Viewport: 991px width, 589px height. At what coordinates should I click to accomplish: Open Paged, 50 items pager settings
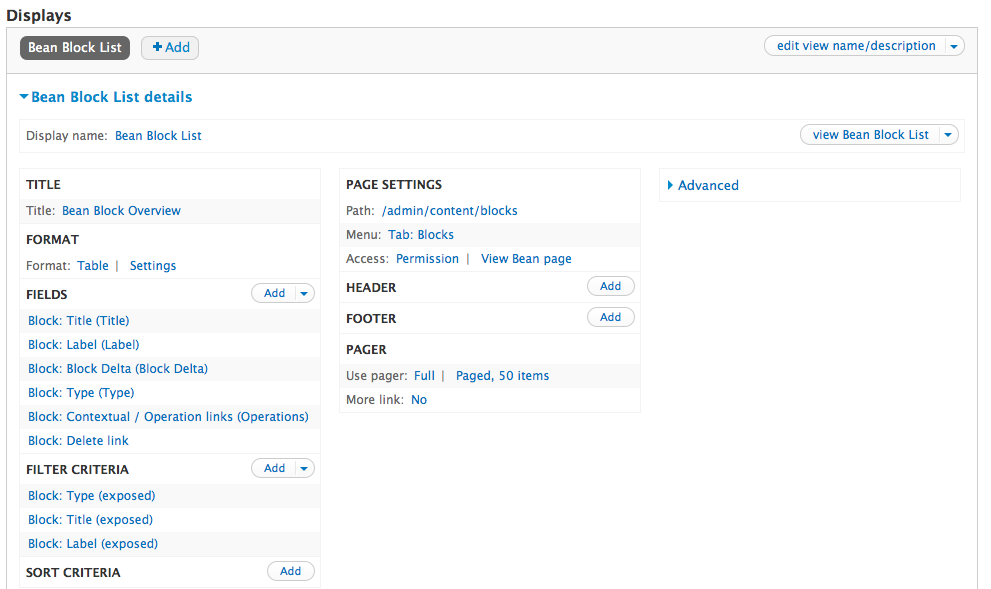[x=502, y=375]
